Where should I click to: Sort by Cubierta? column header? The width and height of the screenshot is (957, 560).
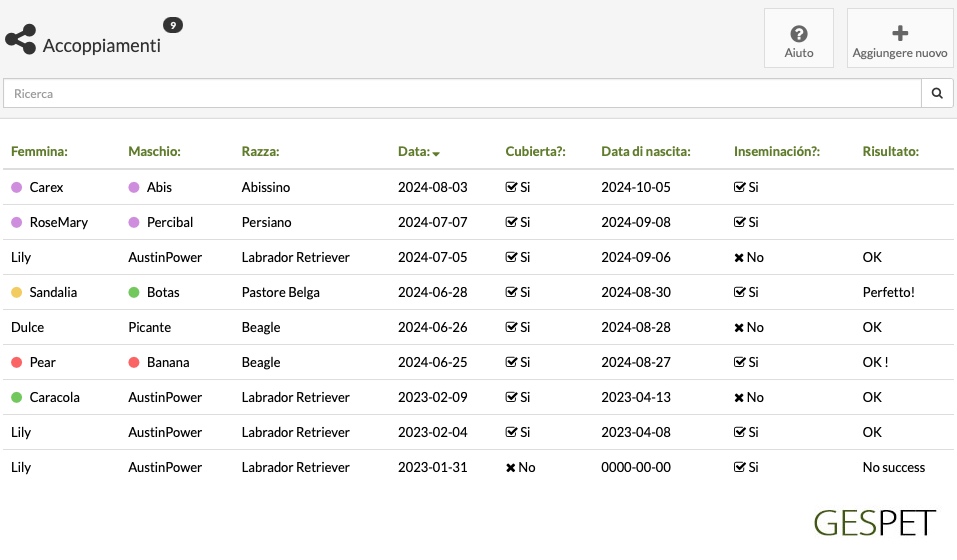535,151
